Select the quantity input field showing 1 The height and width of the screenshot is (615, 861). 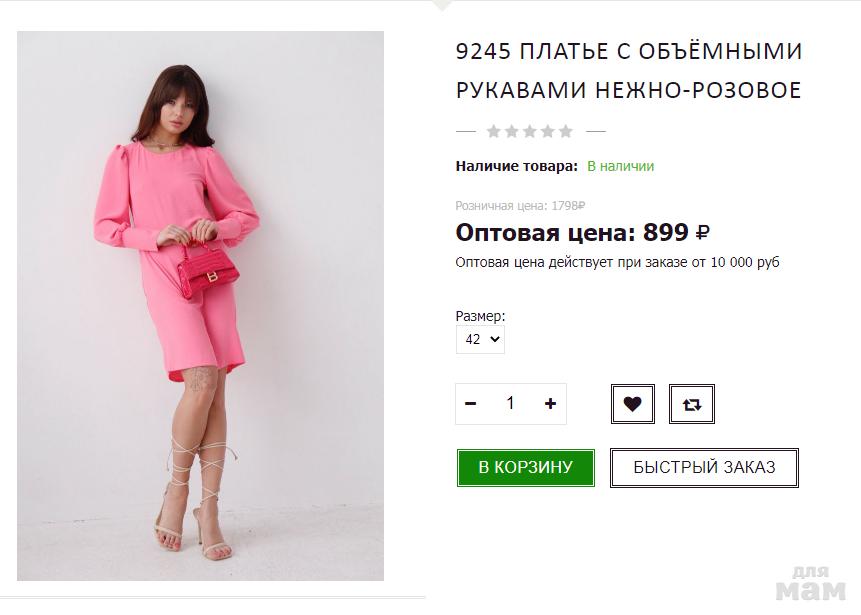(x=511, y=404)
